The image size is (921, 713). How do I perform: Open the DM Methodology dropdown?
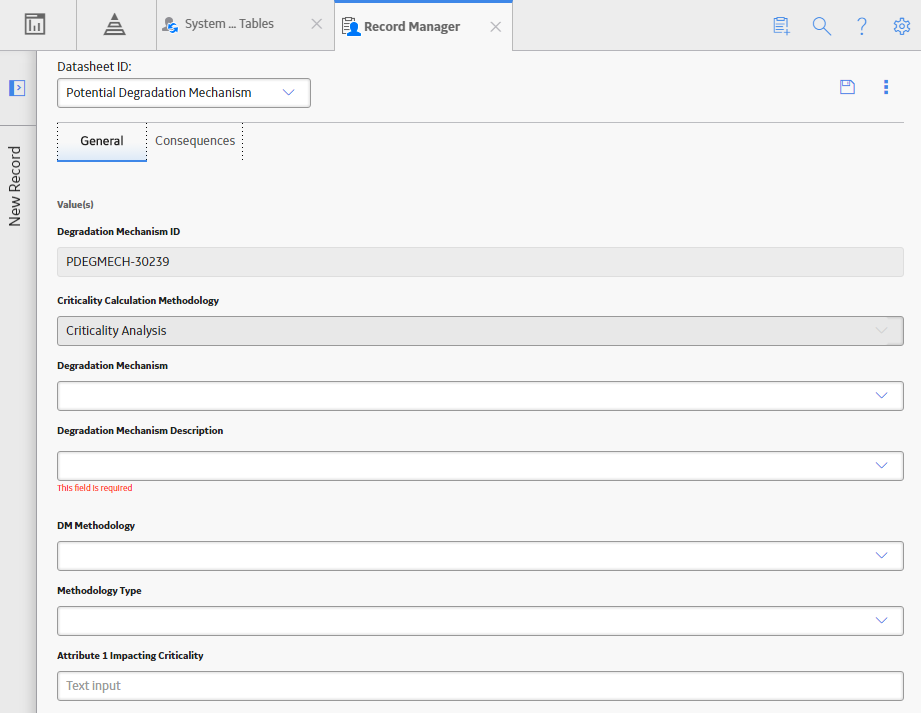(x=480, y=556)
